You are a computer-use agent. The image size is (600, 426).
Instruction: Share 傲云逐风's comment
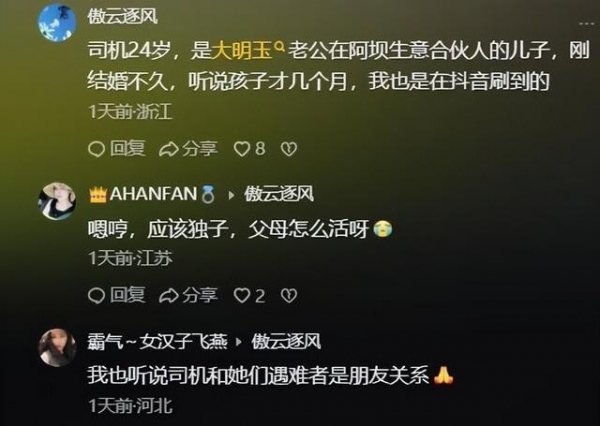pos(188,149)
